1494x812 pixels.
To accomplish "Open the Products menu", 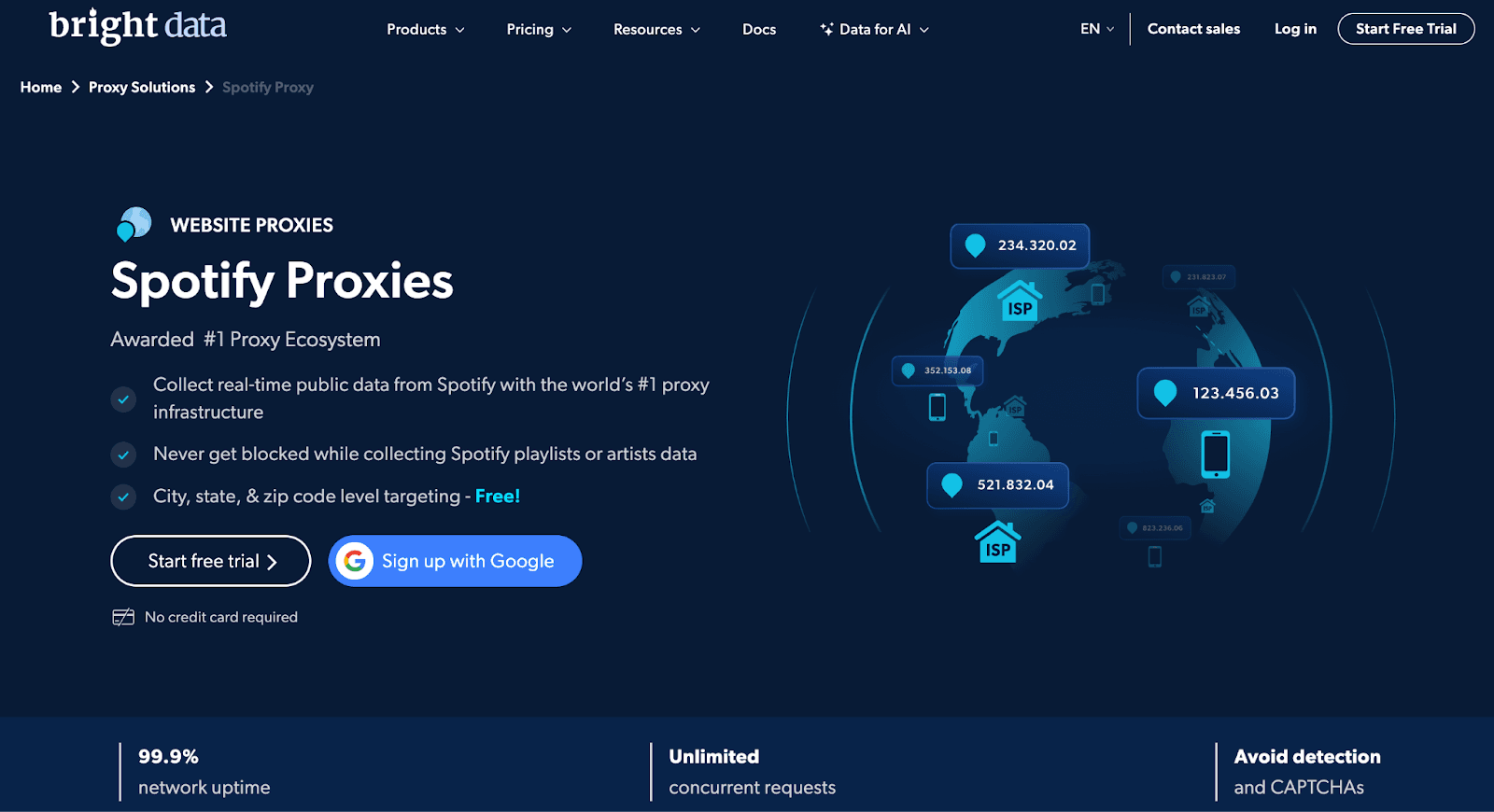I will (425, 30).
